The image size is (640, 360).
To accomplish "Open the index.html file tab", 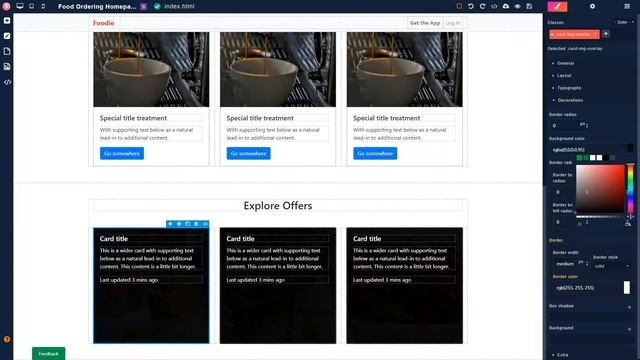I will pos(179,7).
